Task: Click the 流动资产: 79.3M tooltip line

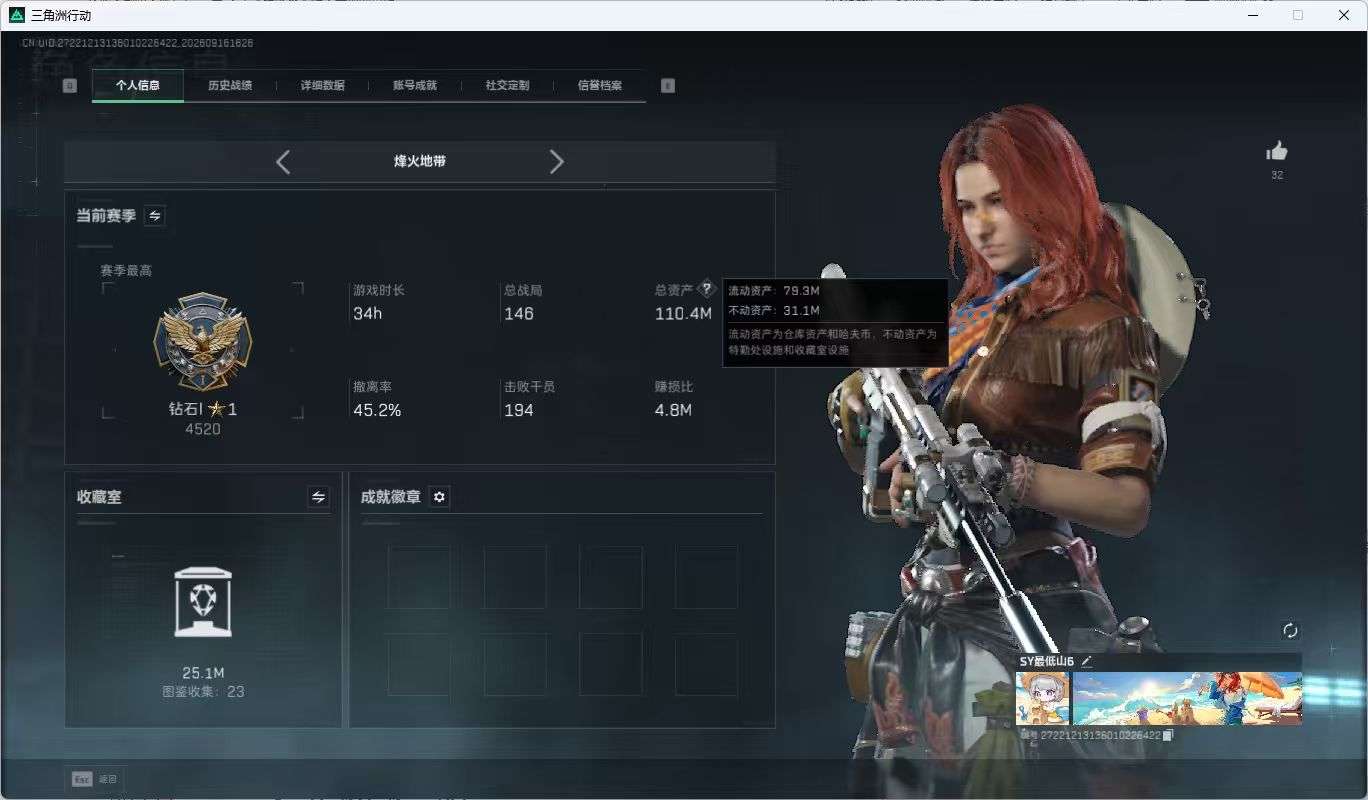Action: pyautogui.click(x=774, y=290)
